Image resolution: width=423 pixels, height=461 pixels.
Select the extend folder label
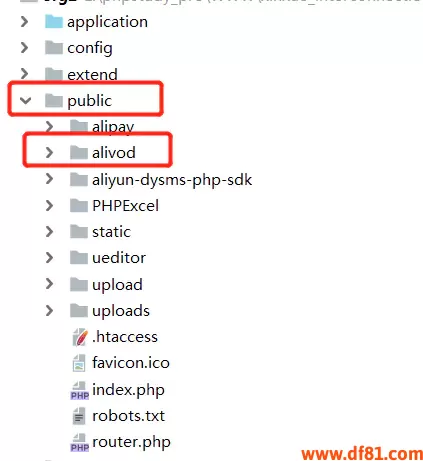tap(92, 75)
